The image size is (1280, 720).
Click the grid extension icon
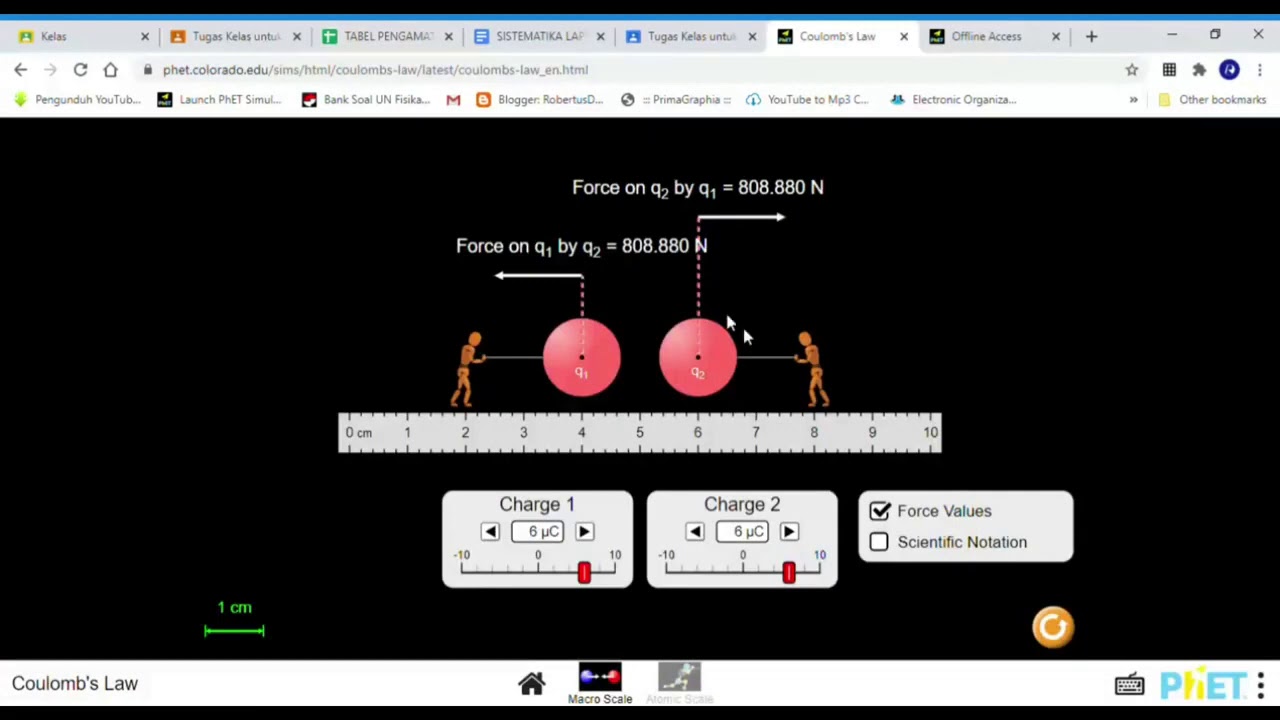click(1169, 70)
